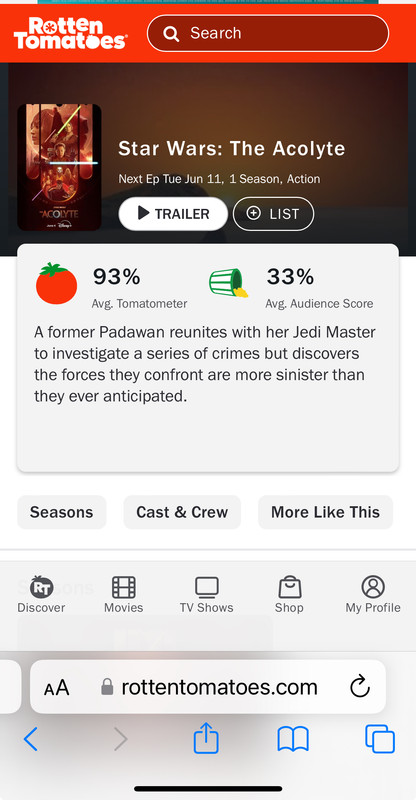Image resolution: width=416 pixels, height=800 pixels.
Task: View the 93% Avg. Tomatometer score
Action: tap(139, 288)
